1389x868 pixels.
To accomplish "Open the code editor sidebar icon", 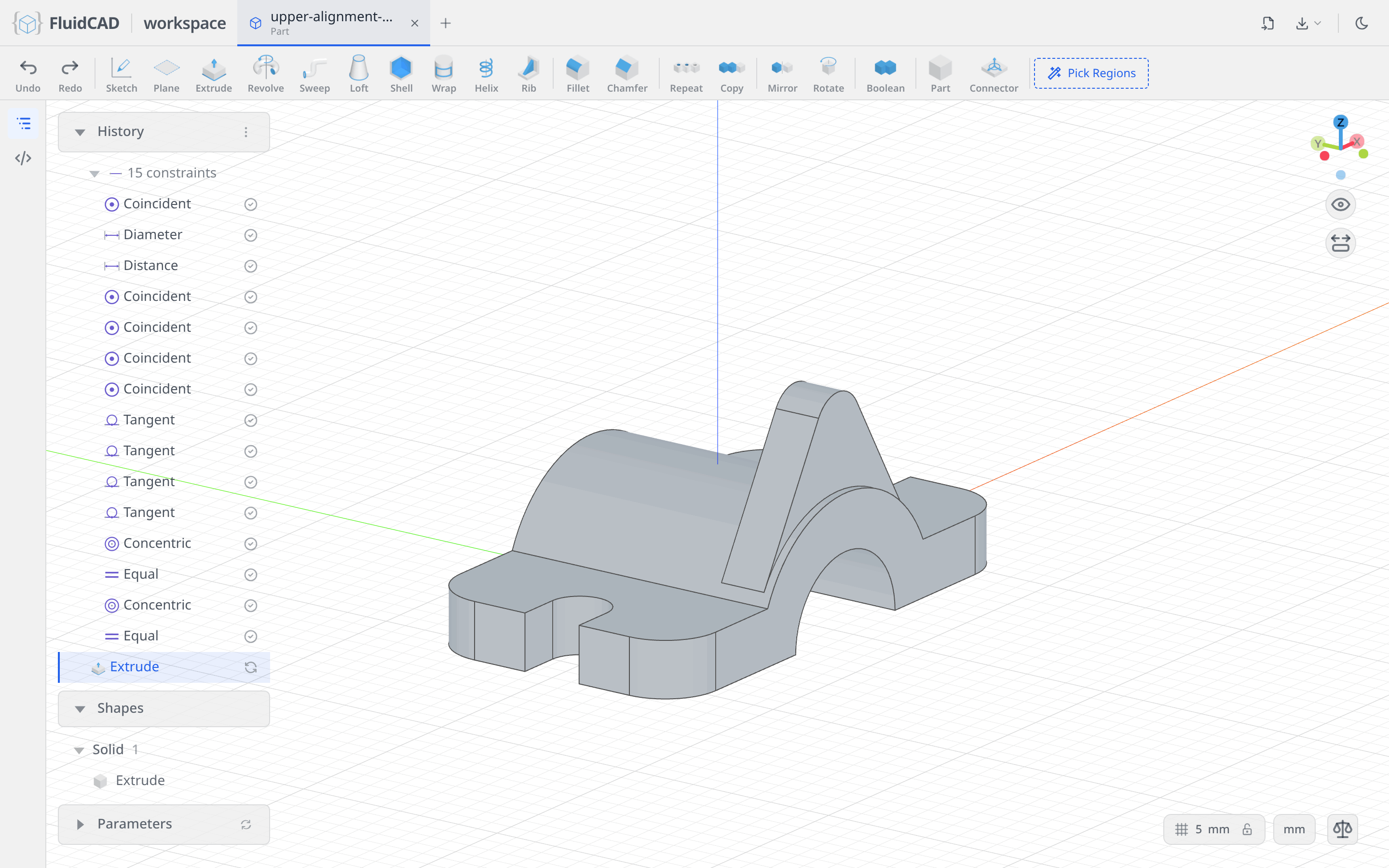I will 23,158.
